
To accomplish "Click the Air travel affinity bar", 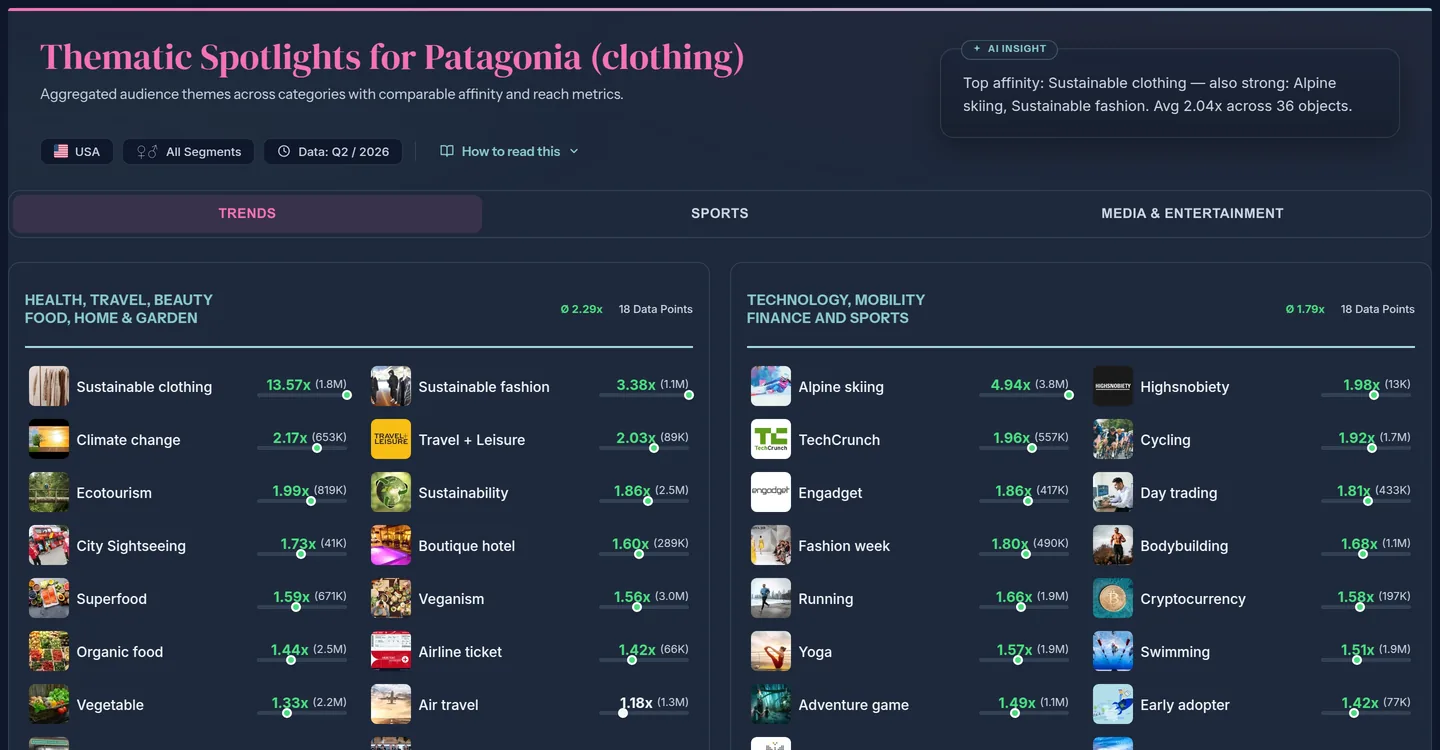I will [x=644, y=713].
